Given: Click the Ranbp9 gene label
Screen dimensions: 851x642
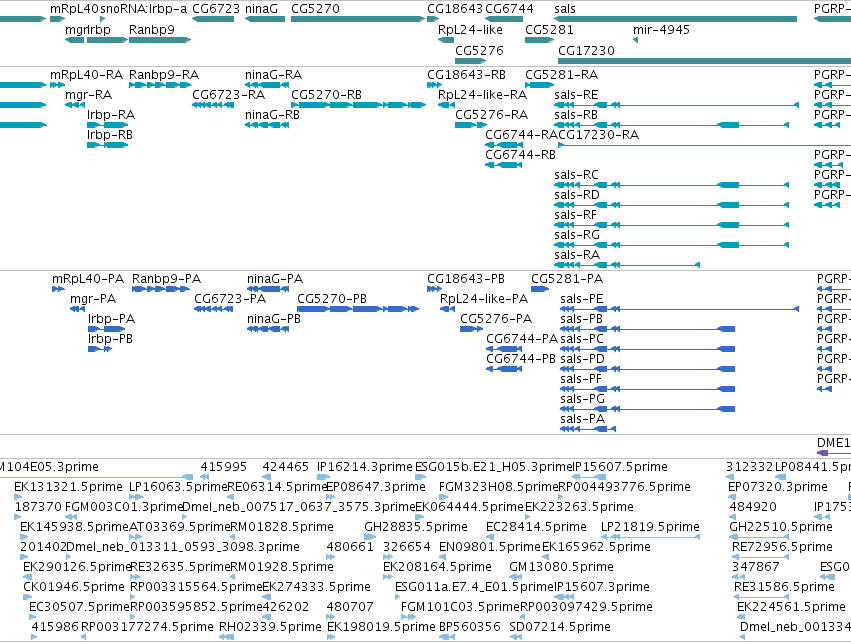Looking at the screenshot, I should pos(151,29).
